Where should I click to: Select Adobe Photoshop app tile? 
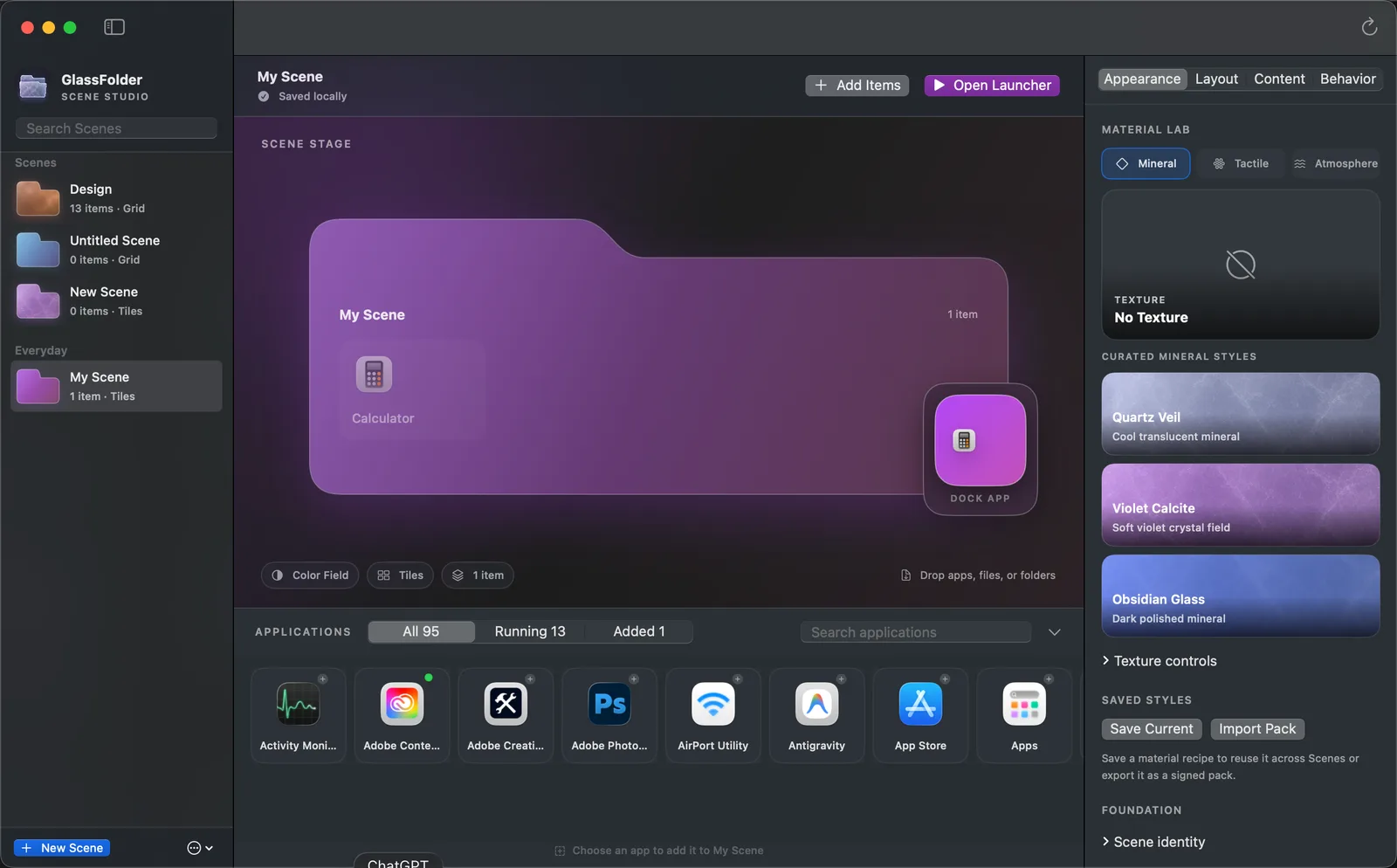tap(609, 715)
